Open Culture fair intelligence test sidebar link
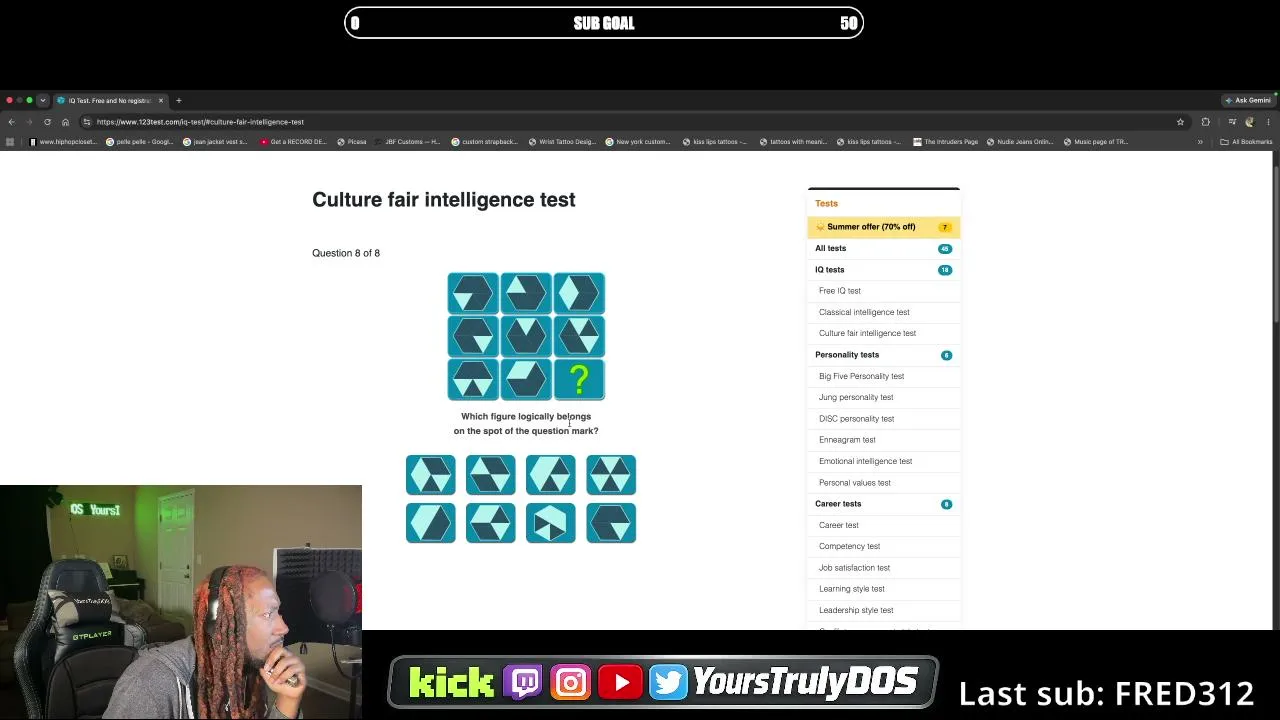 click(867, 333)
